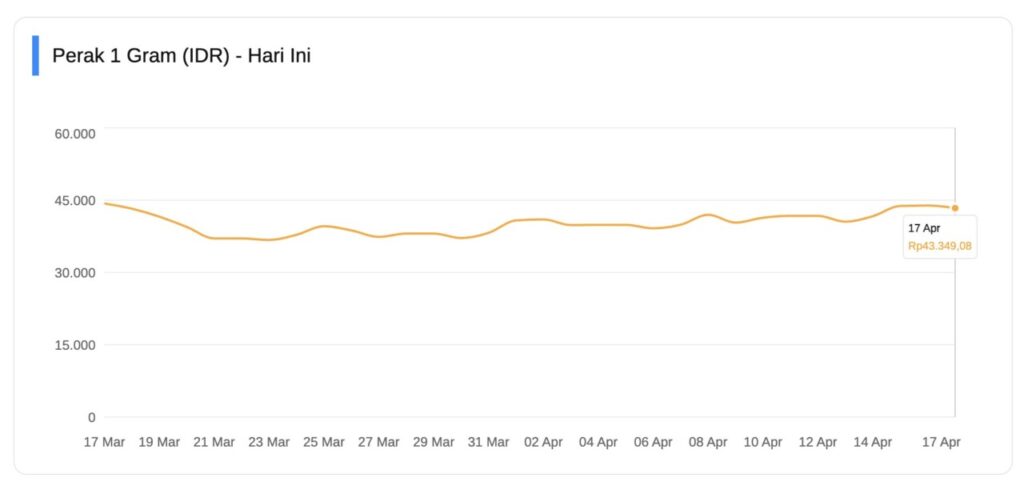Pick the 12 Apr date on the x-axis

click(818, 441)
